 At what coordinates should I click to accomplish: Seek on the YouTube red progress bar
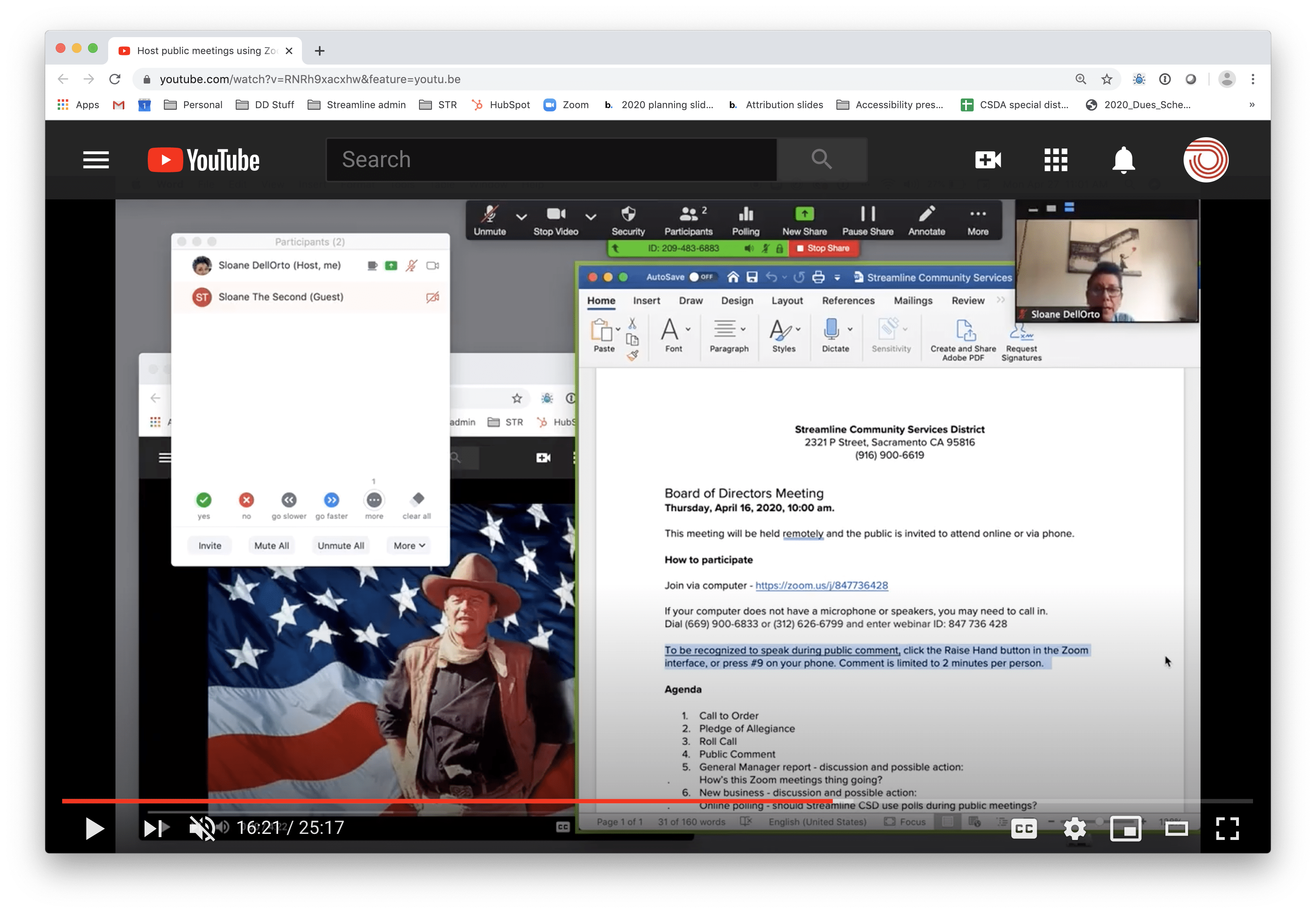point(657,802)
